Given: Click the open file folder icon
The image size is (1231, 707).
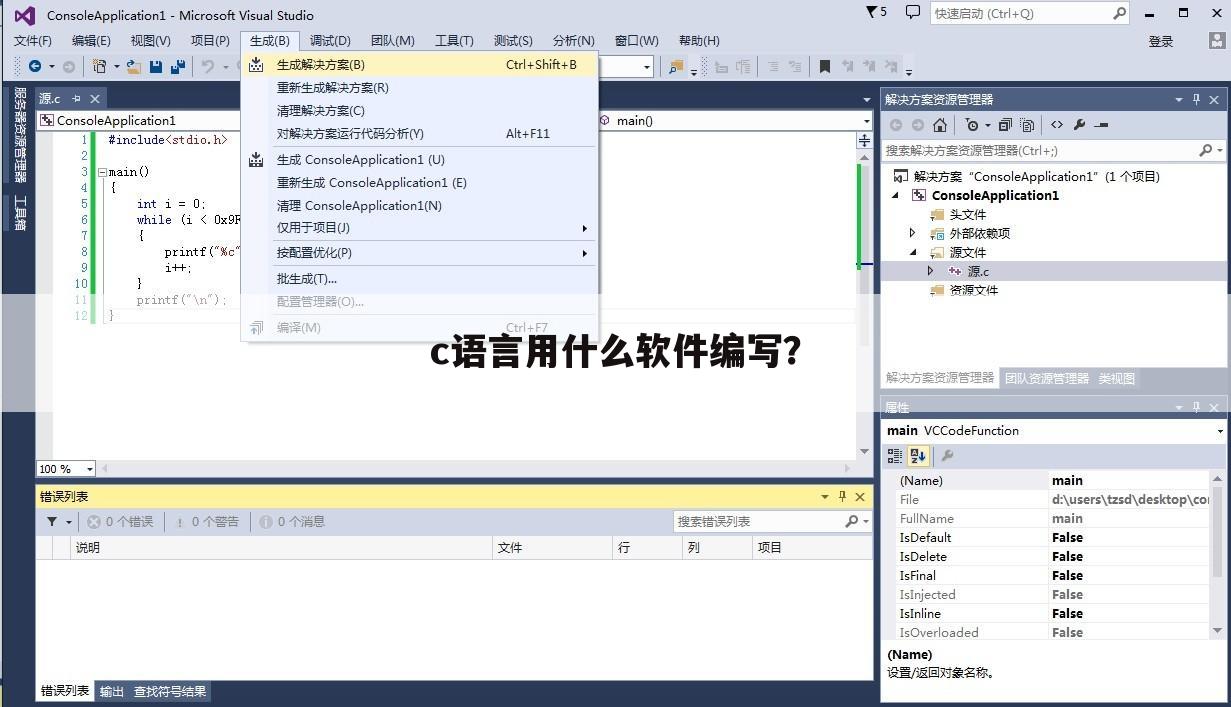Looking at the screenshot, I should (x=135, y=67).
